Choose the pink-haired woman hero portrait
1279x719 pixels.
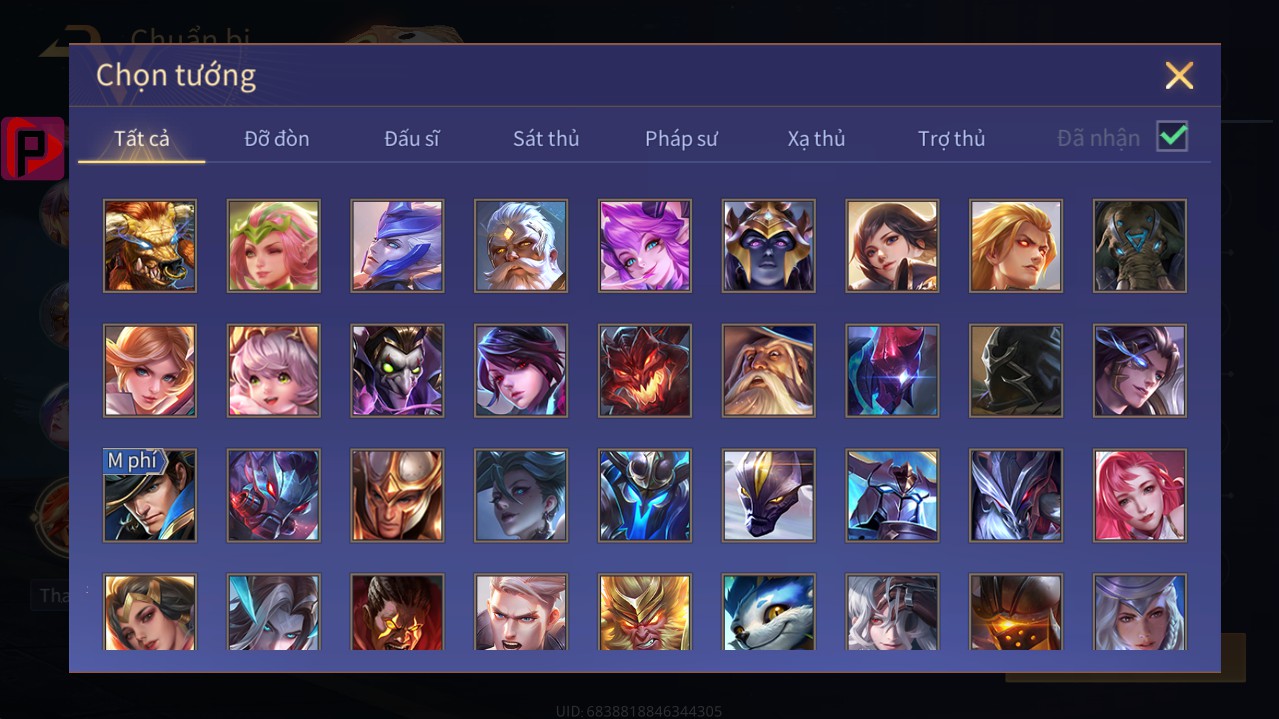point(1140,496)
